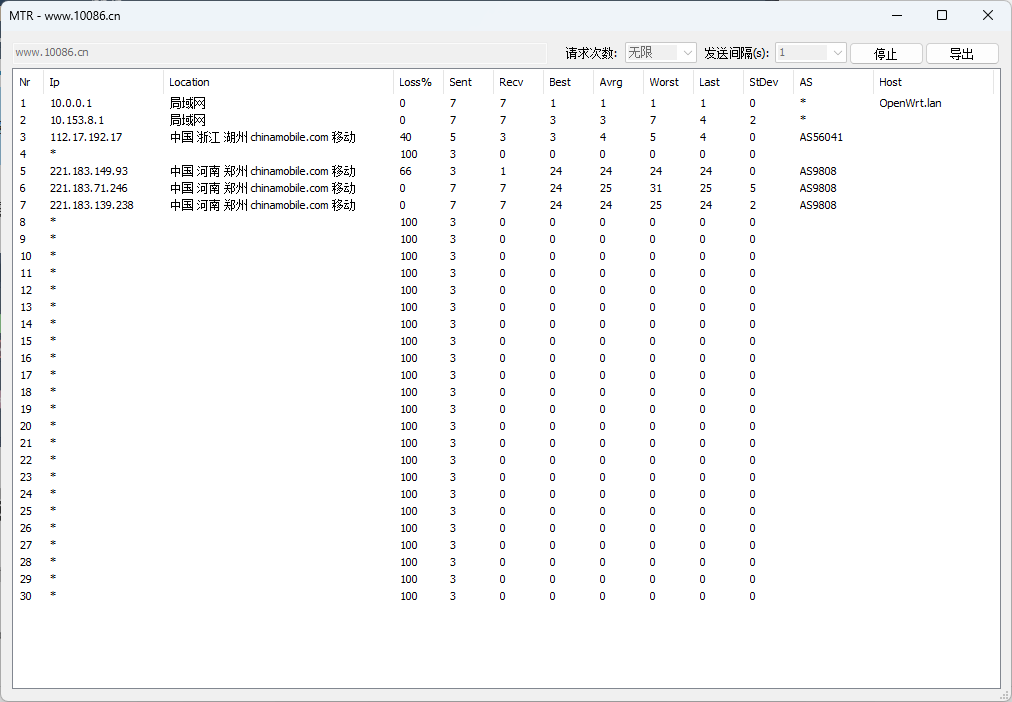Click the AS column header

coord(806,82)
